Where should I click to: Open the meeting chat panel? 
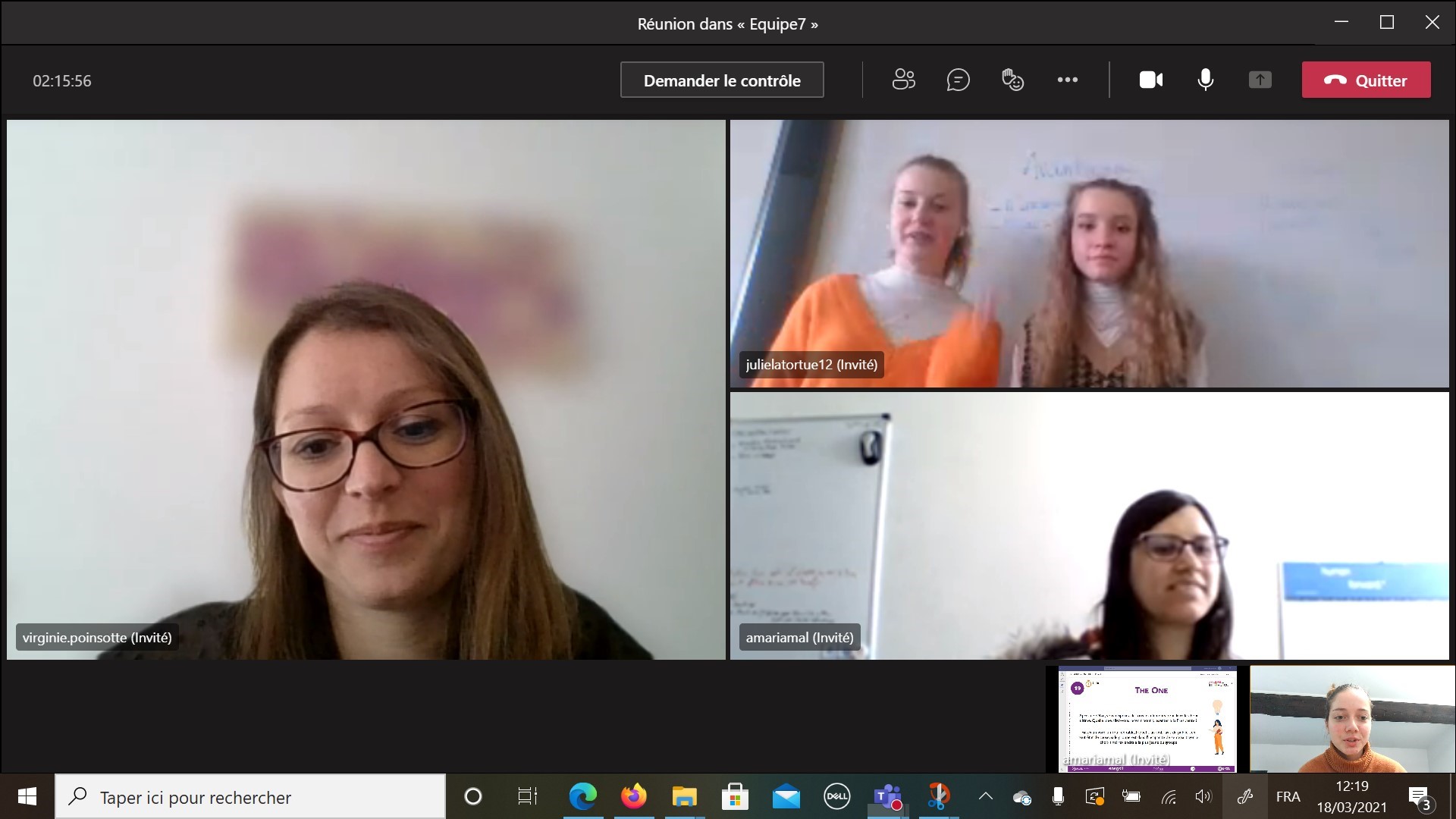coord(958,80)
